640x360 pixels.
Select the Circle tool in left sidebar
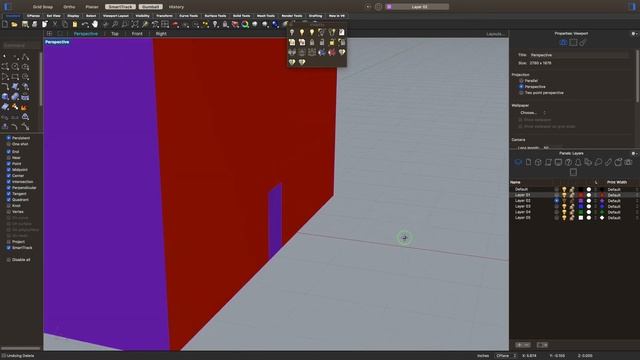(15, 67)
